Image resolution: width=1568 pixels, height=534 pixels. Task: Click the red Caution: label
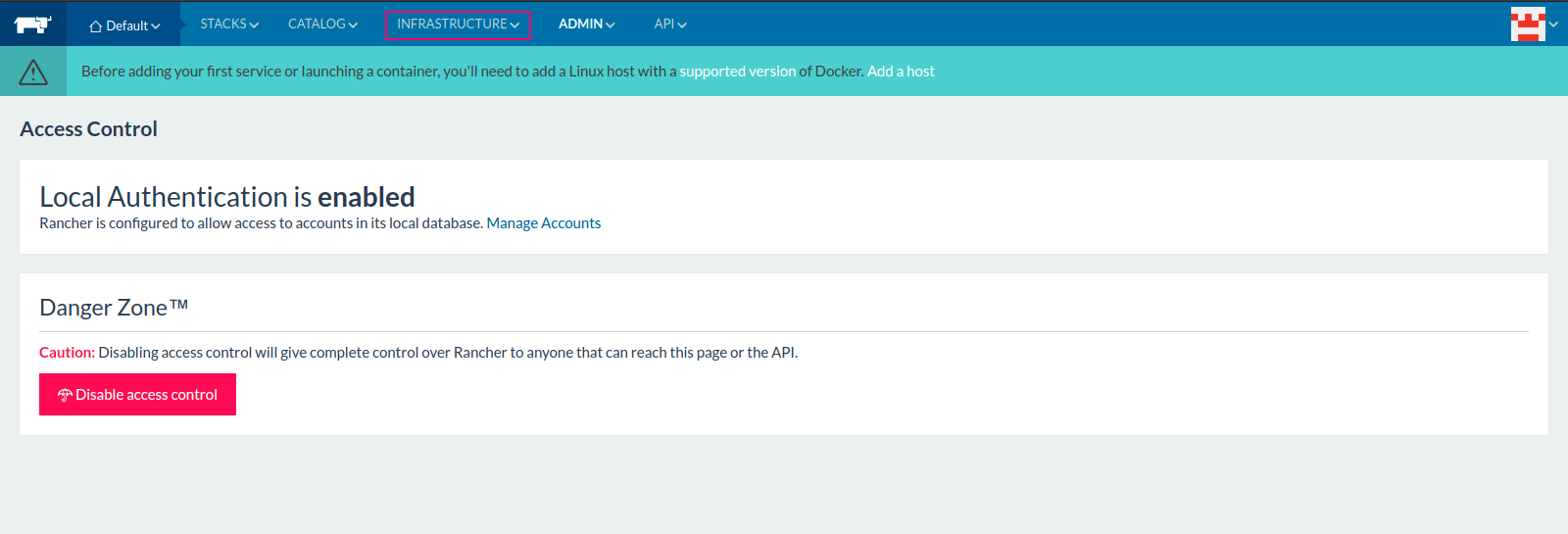[x=67, y=353]
